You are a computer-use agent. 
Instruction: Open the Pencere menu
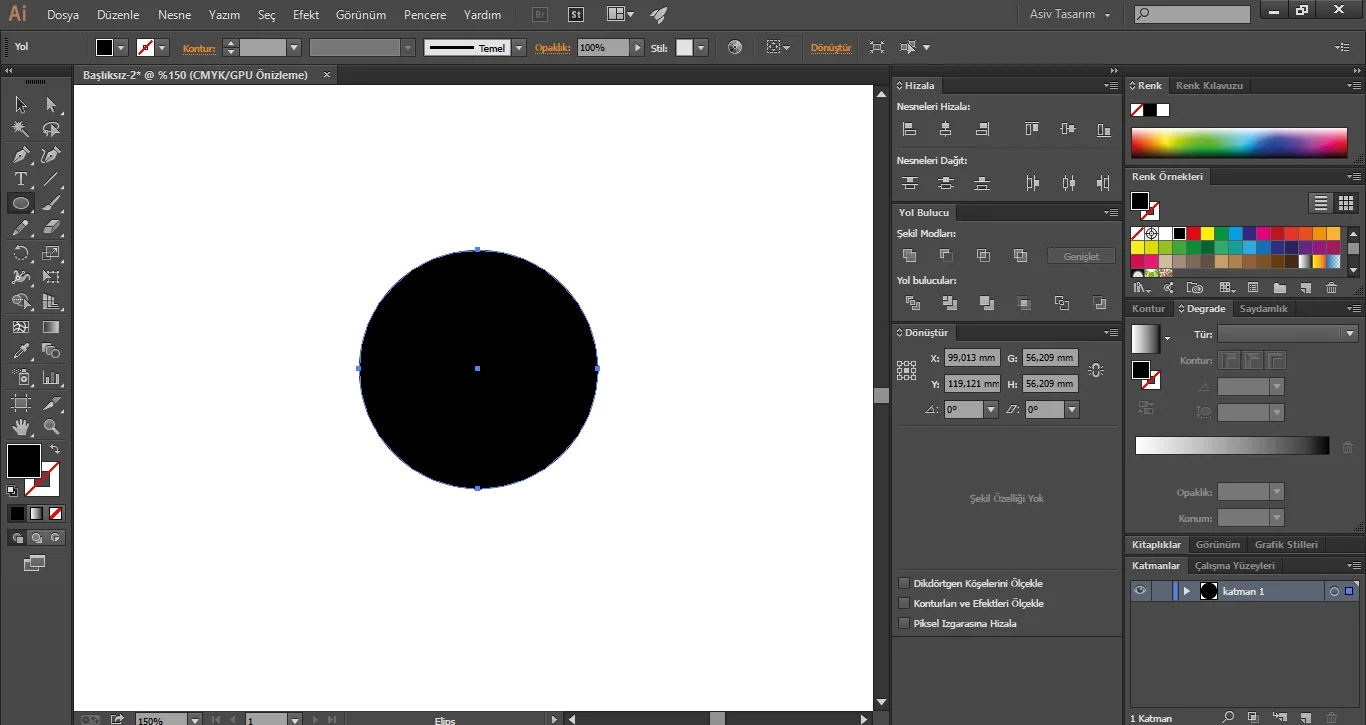(x=425, y=15)
